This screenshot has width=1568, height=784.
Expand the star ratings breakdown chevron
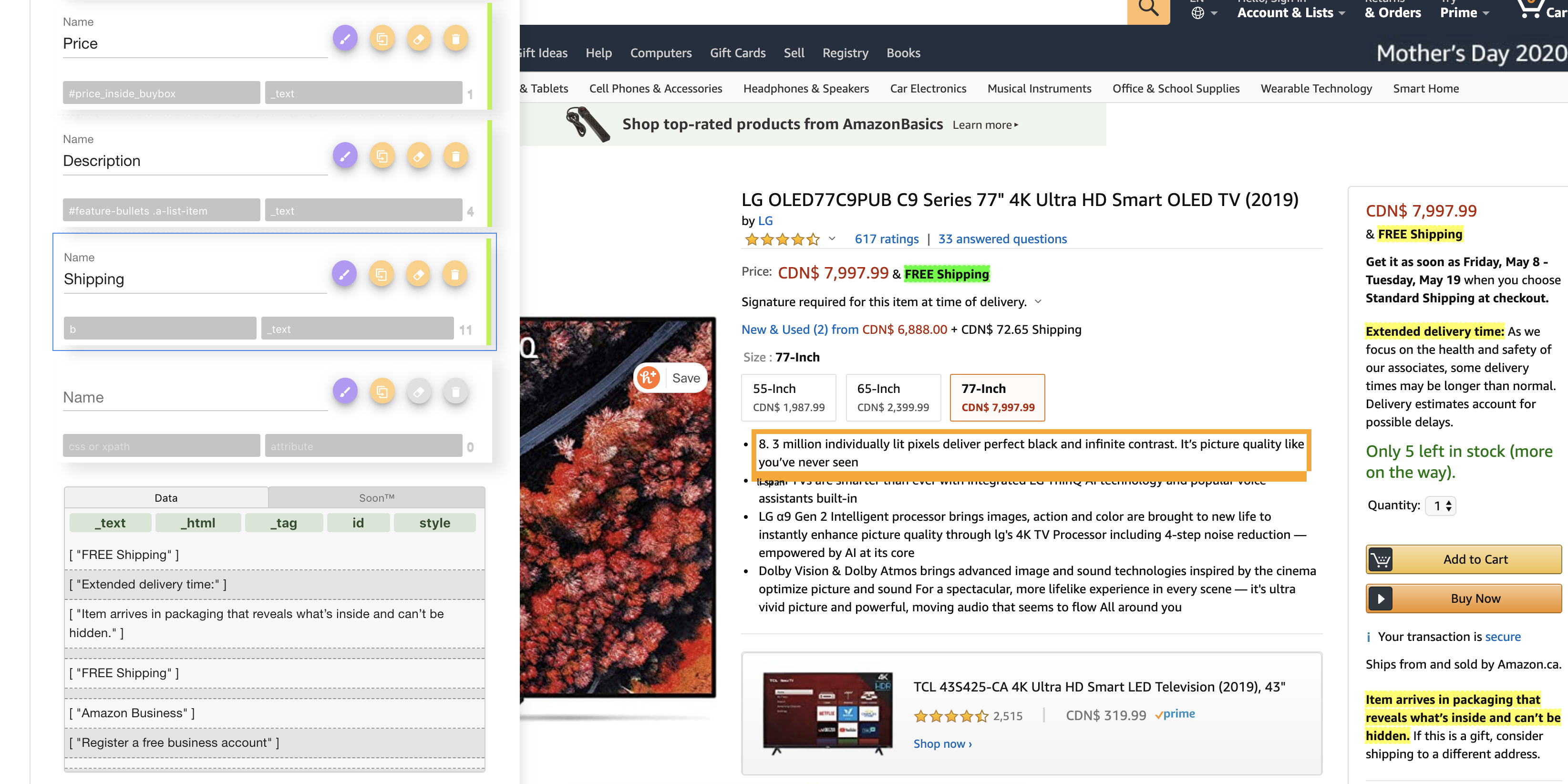pos(832,238)
